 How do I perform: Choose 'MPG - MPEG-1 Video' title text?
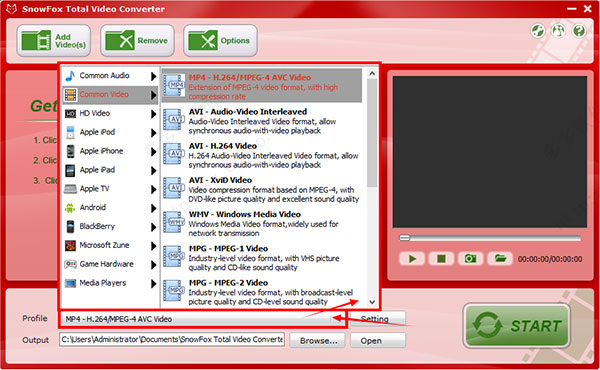tap(228, 249)
